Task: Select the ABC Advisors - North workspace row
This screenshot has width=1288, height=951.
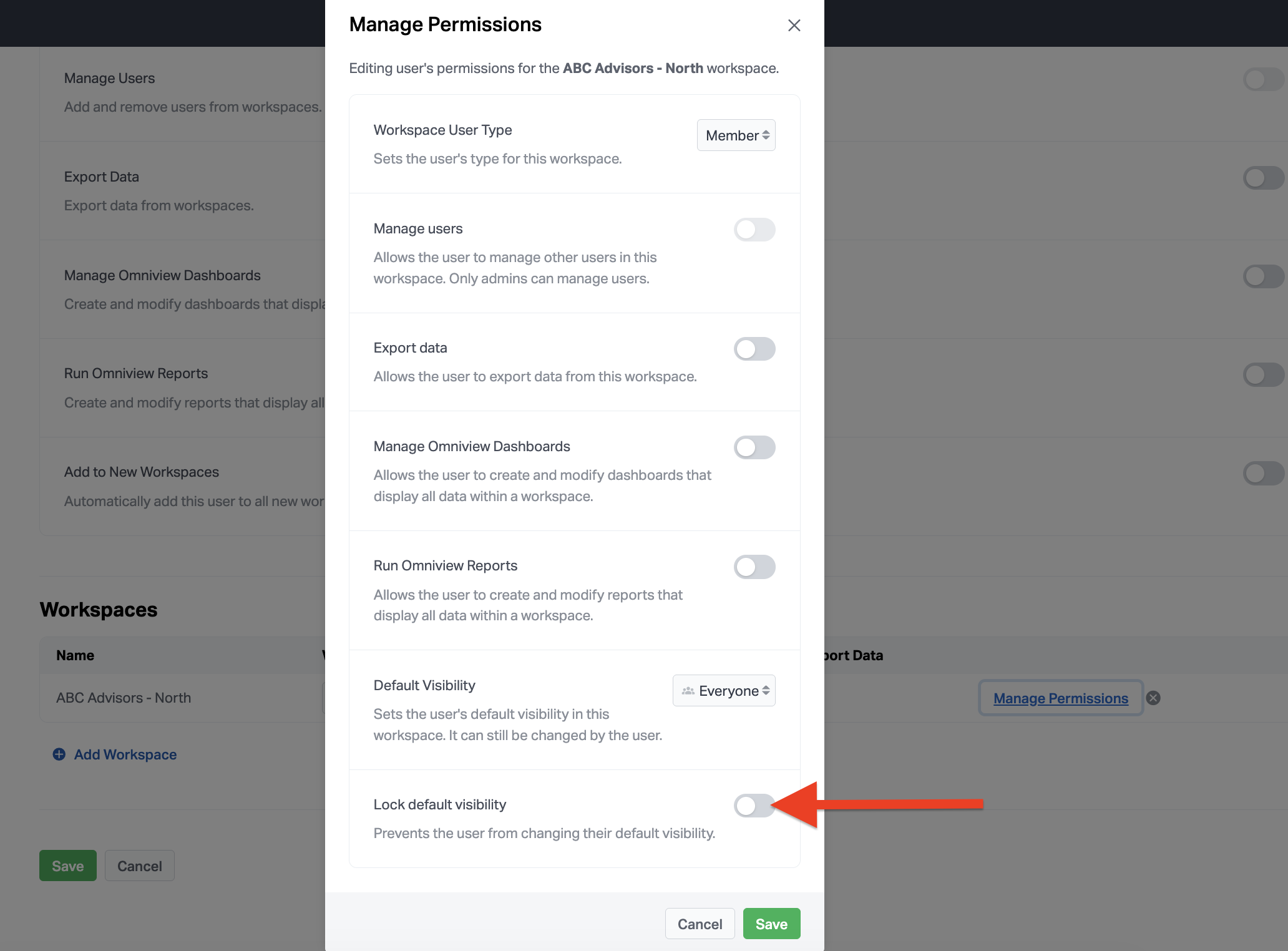Action: click(x=124, y=698)
